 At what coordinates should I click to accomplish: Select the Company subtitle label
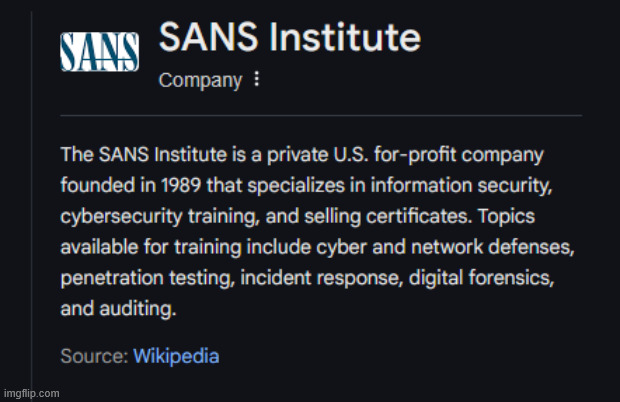click(x=200, y=81)
